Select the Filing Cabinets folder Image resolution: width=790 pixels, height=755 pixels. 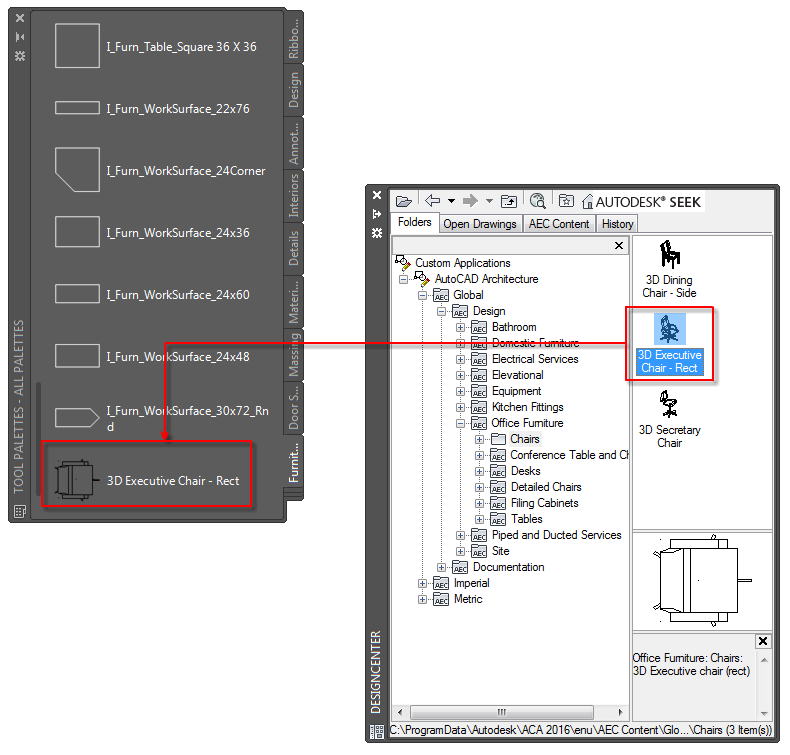(x=544, y=503)
